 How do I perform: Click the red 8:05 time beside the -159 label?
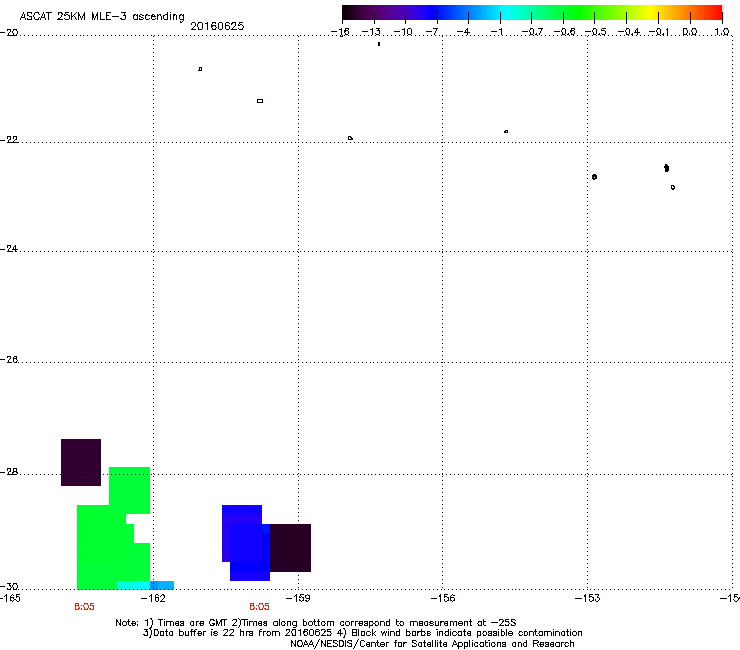(x=260, y=607)
